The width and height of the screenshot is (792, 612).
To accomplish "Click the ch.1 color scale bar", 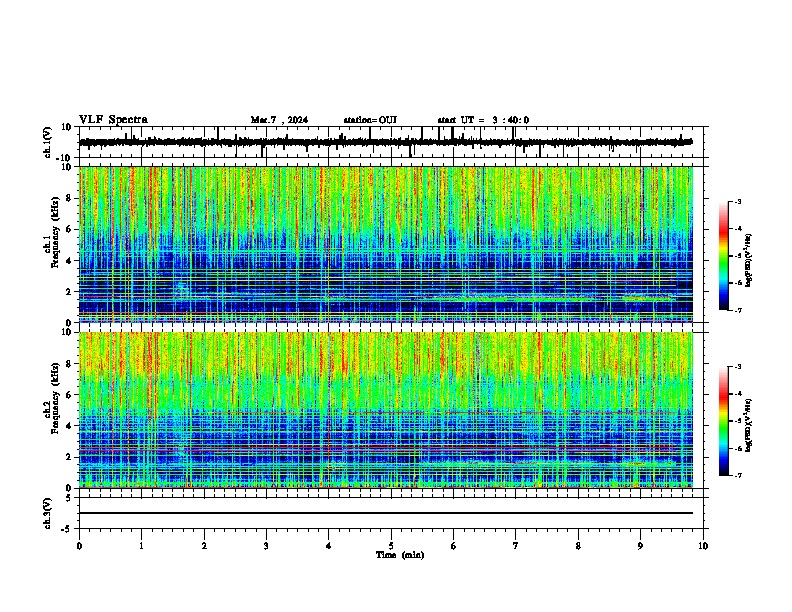I will click(724, 256).
